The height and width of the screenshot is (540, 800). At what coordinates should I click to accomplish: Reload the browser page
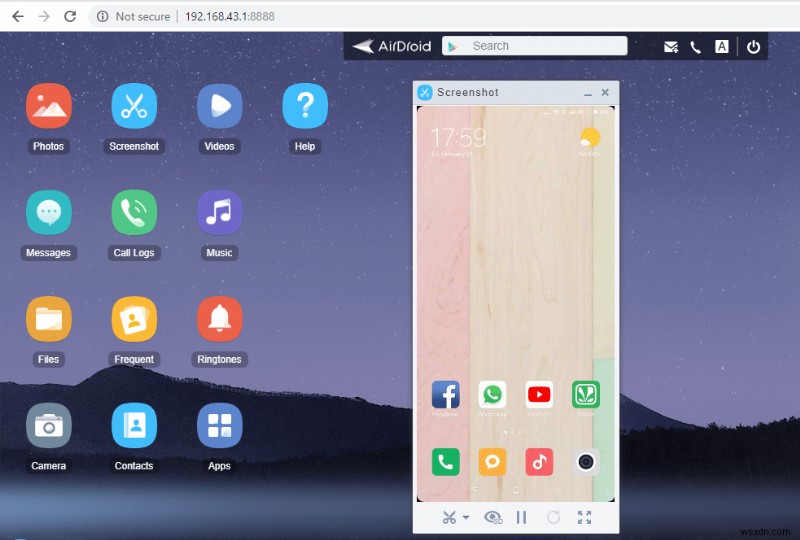[x=70, y=16]
